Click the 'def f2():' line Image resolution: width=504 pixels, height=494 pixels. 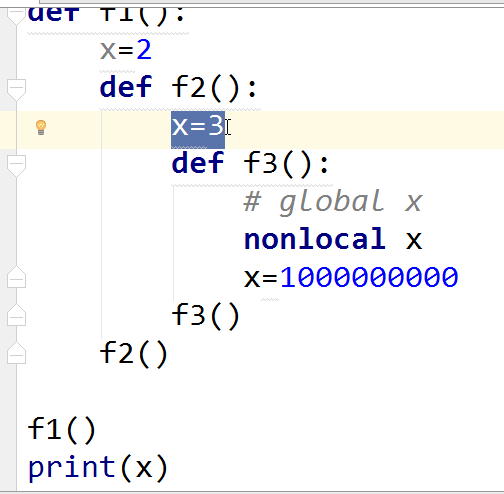(178, 88)
